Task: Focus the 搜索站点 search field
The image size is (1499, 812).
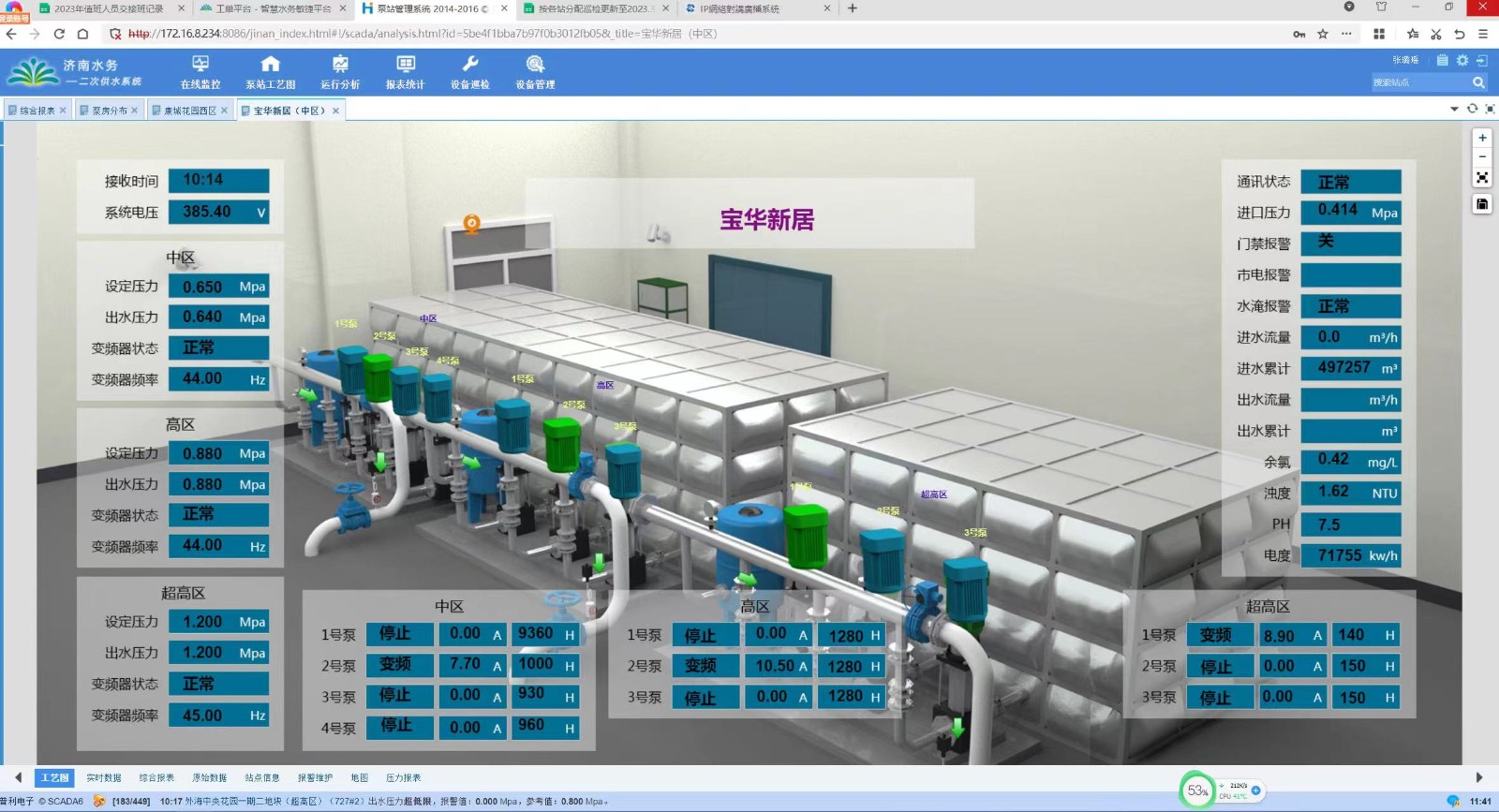Action: pyautogui.click(x=1419, y=82)
